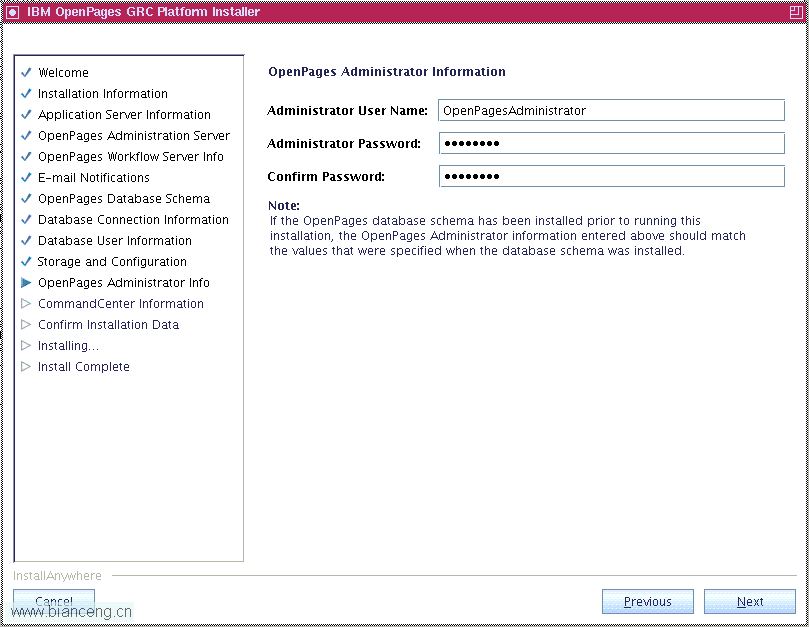Click the checkmark icon beside Installation Information

[26, 93]
